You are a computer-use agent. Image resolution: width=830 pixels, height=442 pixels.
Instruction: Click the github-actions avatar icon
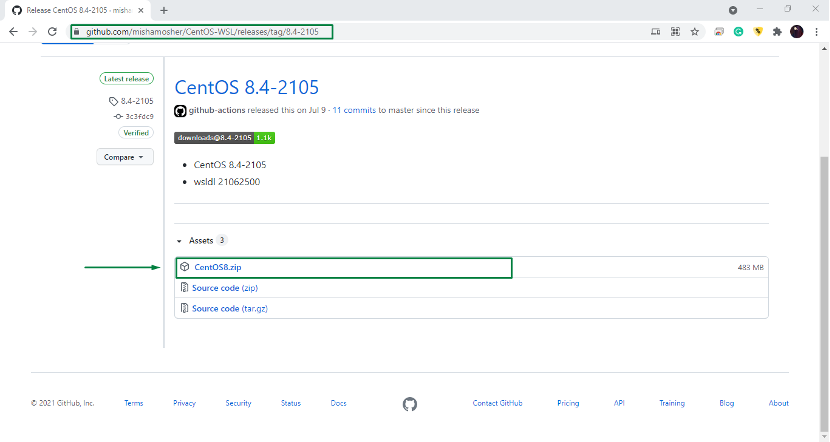click(x=180, y=111)
